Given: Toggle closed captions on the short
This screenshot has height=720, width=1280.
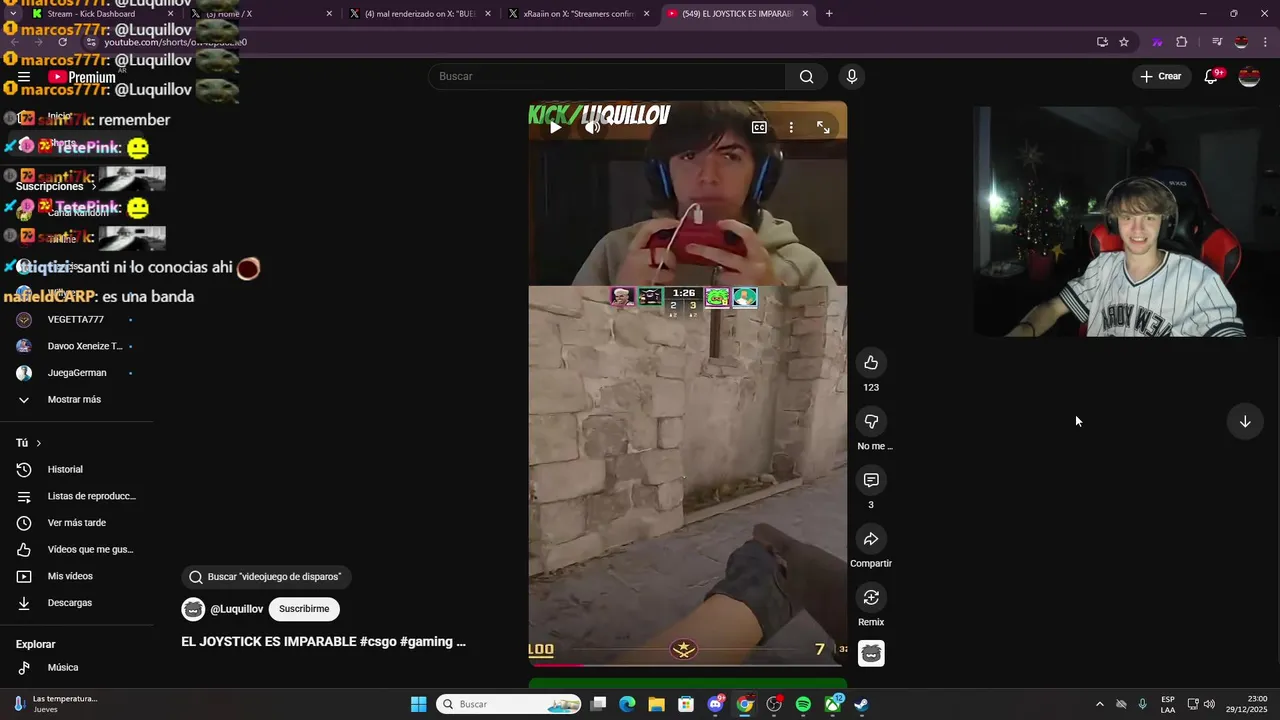Looking at the screenshot, I should click(x=759, y=127).
